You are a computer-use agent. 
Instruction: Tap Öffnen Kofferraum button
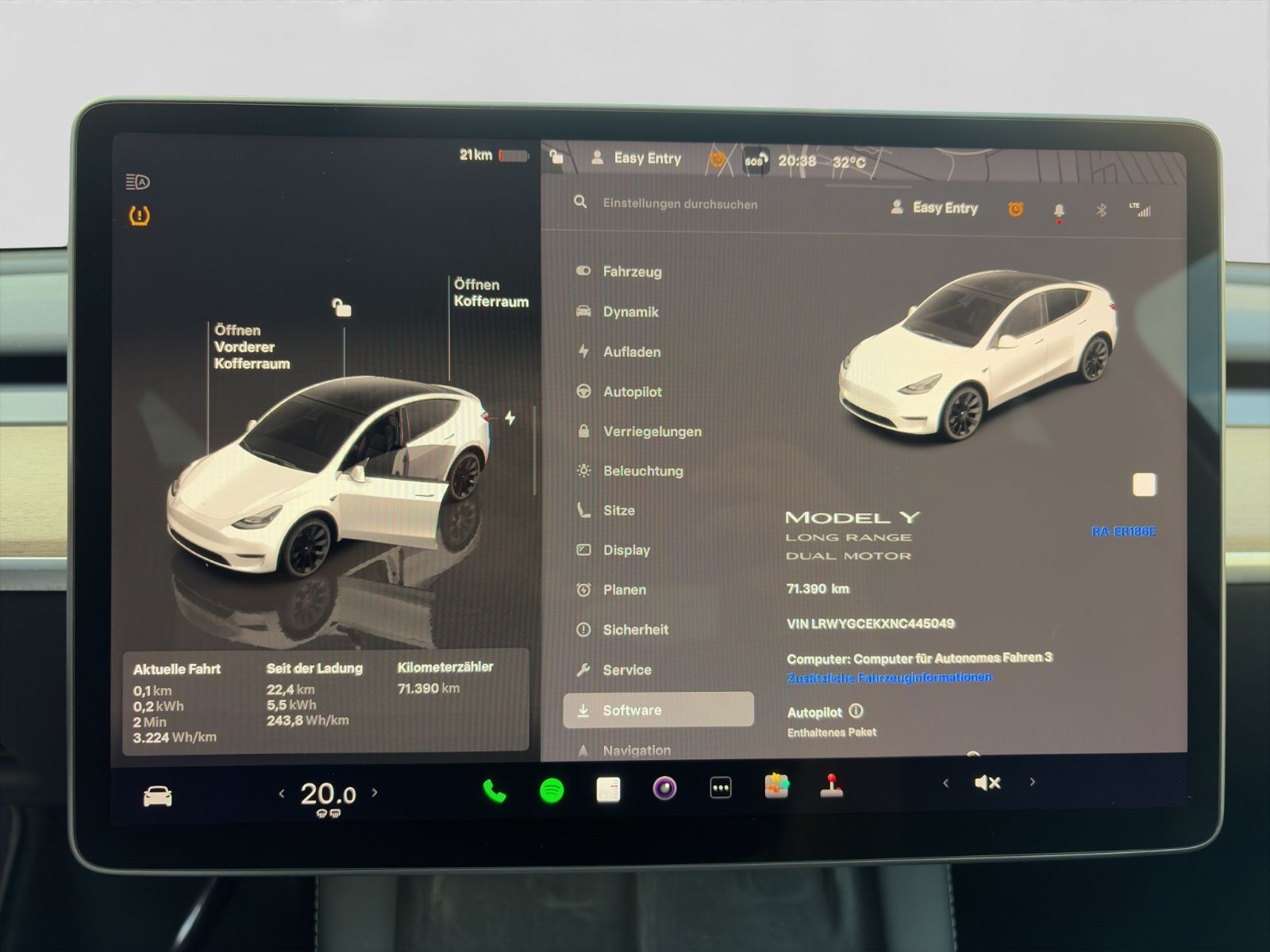coord(491,293)
